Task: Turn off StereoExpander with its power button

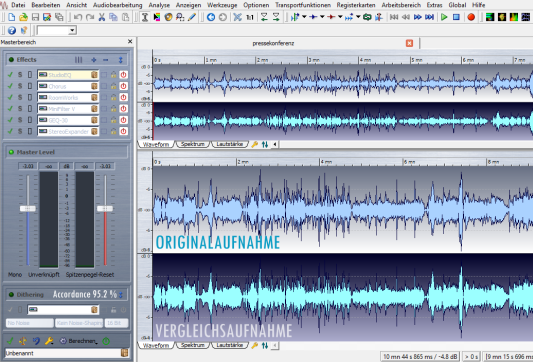Action: [123, 131]
